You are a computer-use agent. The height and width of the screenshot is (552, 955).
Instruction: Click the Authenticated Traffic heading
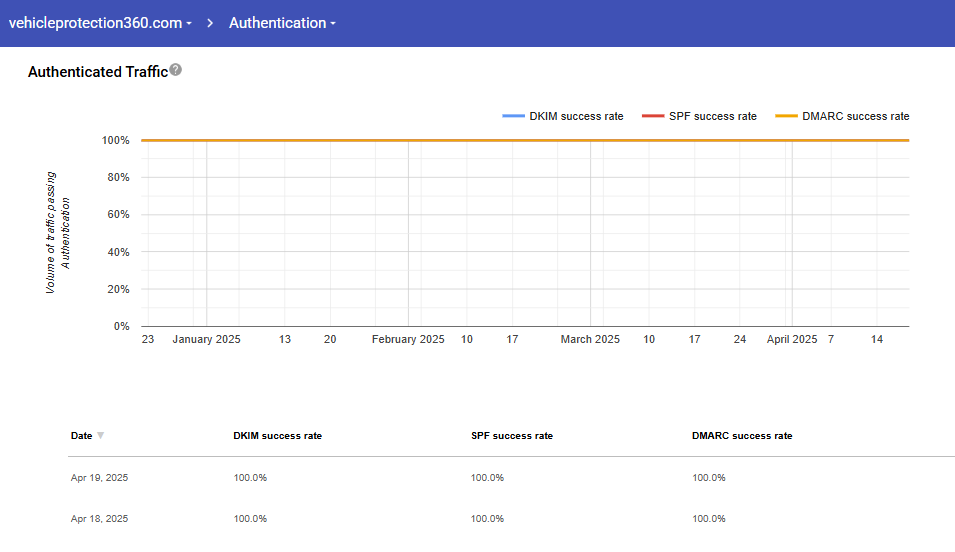point(97,72)
